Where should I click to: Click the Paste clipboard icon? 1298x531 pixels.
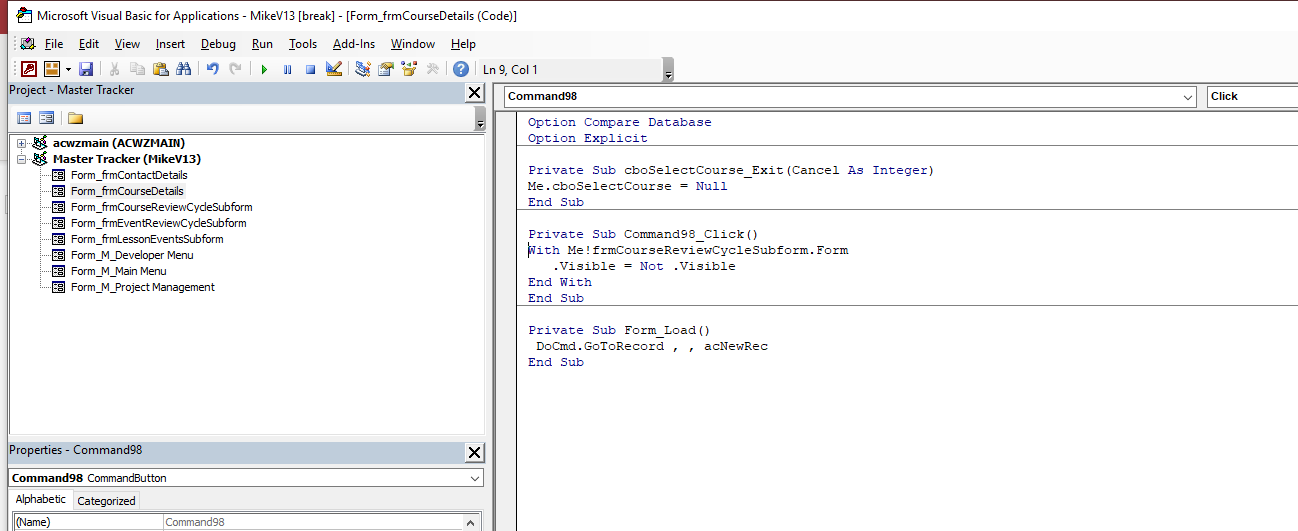(160, 69)
